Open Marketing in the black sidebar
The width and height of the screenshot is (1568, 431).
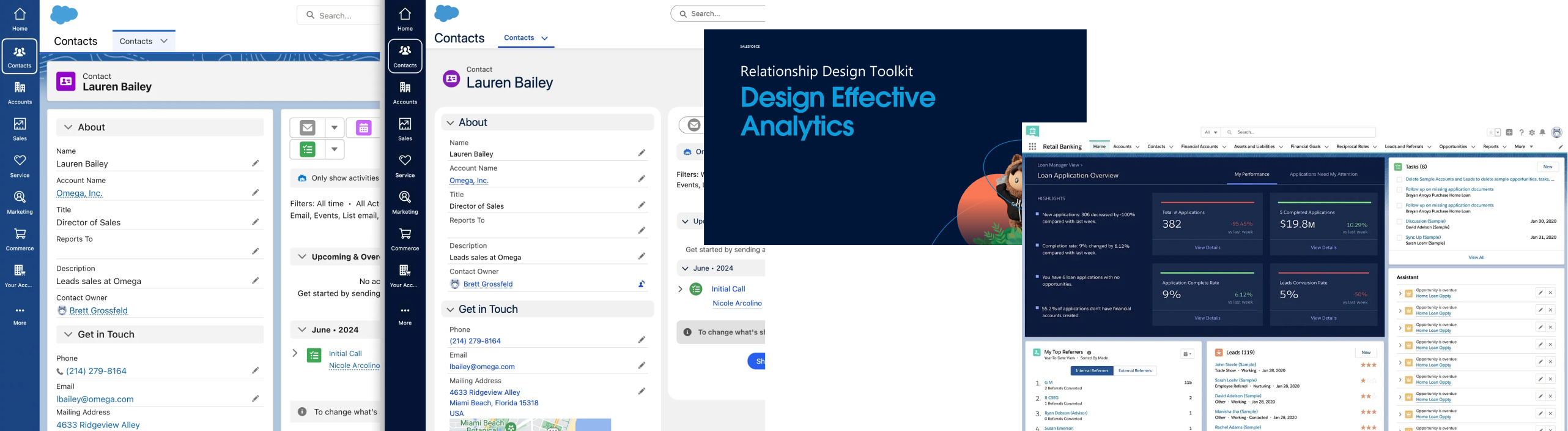click(x=405, y=203)
